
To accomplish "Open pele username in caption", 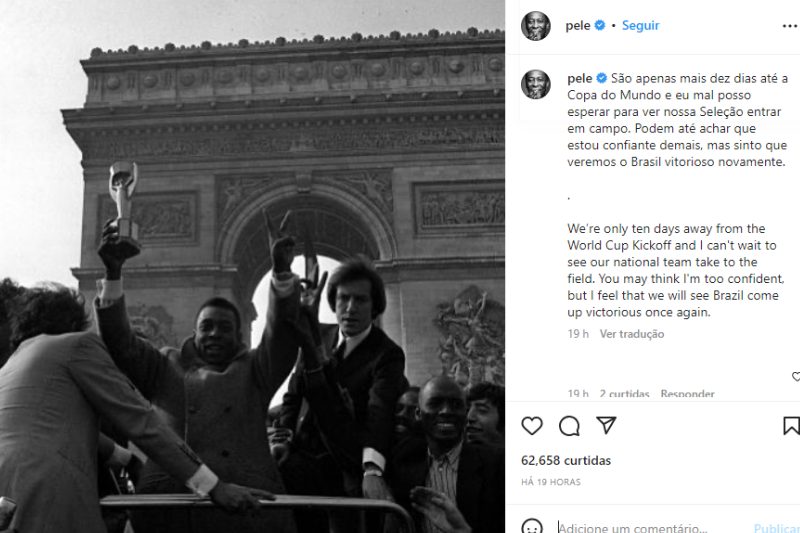I will click(580, 79).
